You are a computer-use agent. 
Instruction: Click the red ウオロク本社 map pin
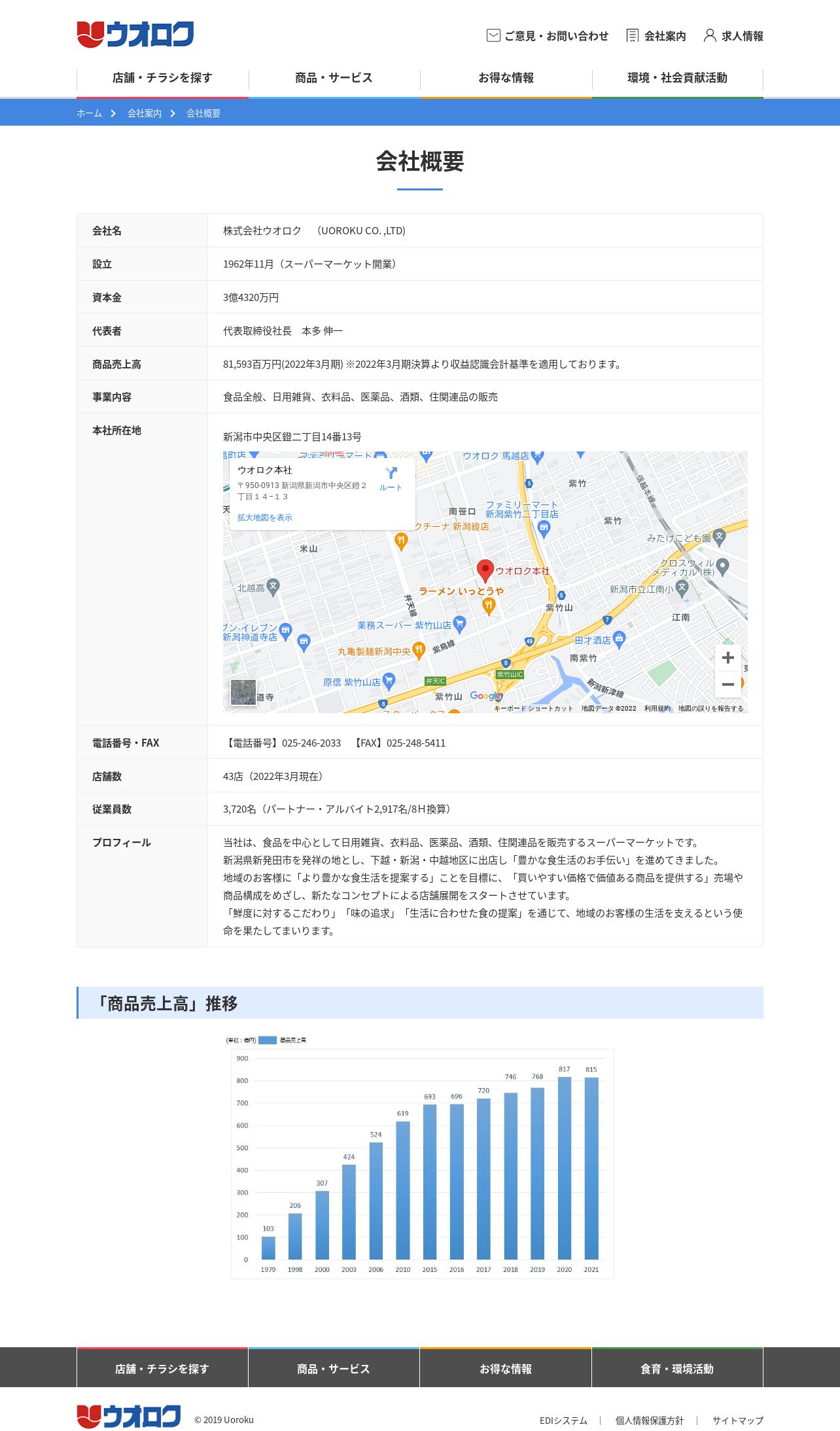pyautogui.click(x=485, y=571)
